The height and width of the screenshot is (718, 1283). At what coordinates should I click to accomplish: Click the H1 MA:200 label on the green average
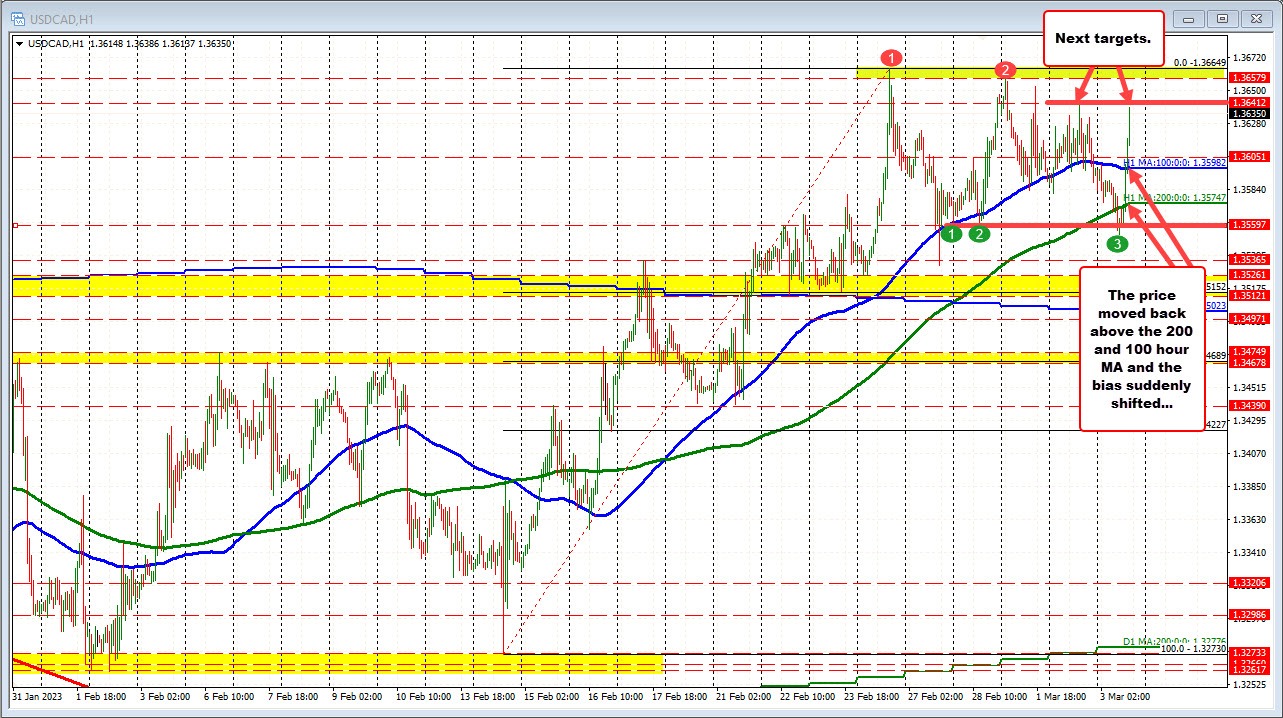pyautogui.click(x=1175, y=198)
